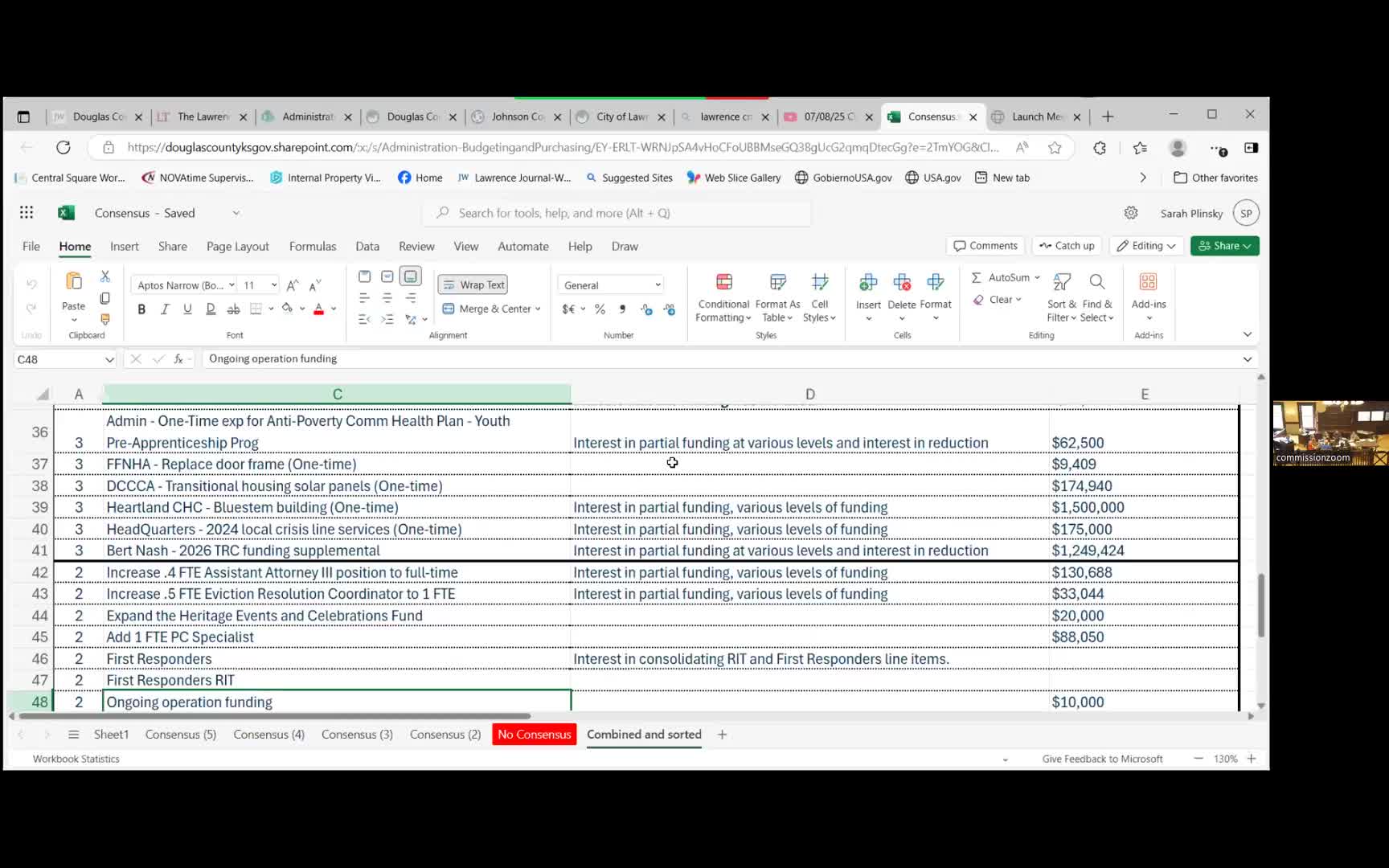Increase indent in Alignment group
The image size is (1389, 868).
point(387,319)
